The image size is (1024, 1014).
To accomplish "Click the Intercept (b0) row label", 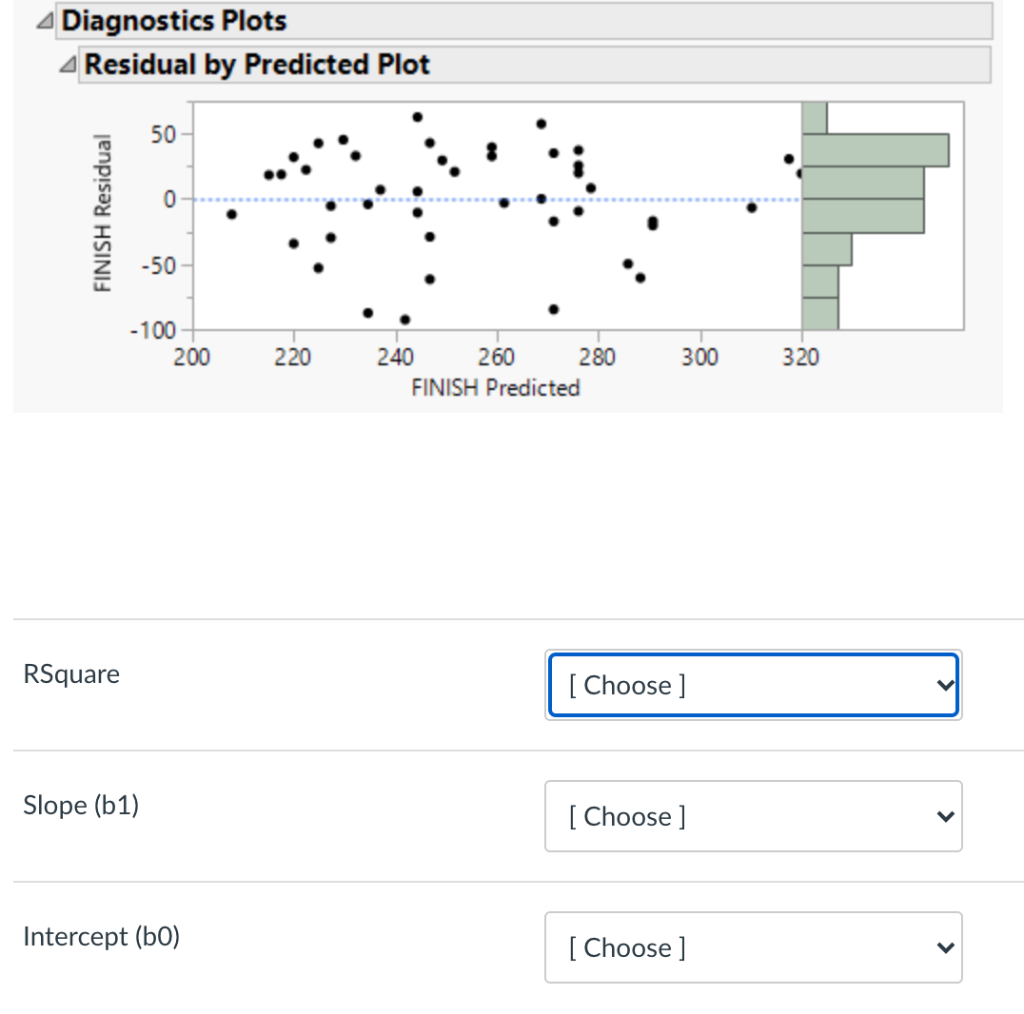I will [101, 936].
